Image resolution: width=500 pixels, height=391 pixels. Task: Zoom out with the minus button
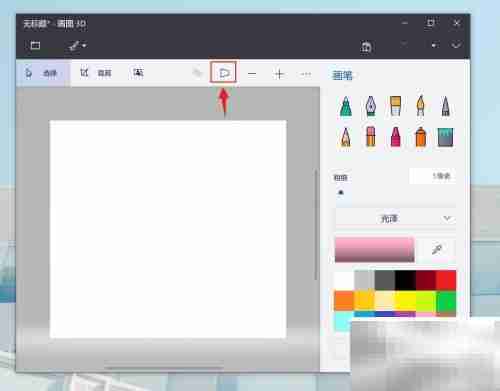(x=252, y=74)
